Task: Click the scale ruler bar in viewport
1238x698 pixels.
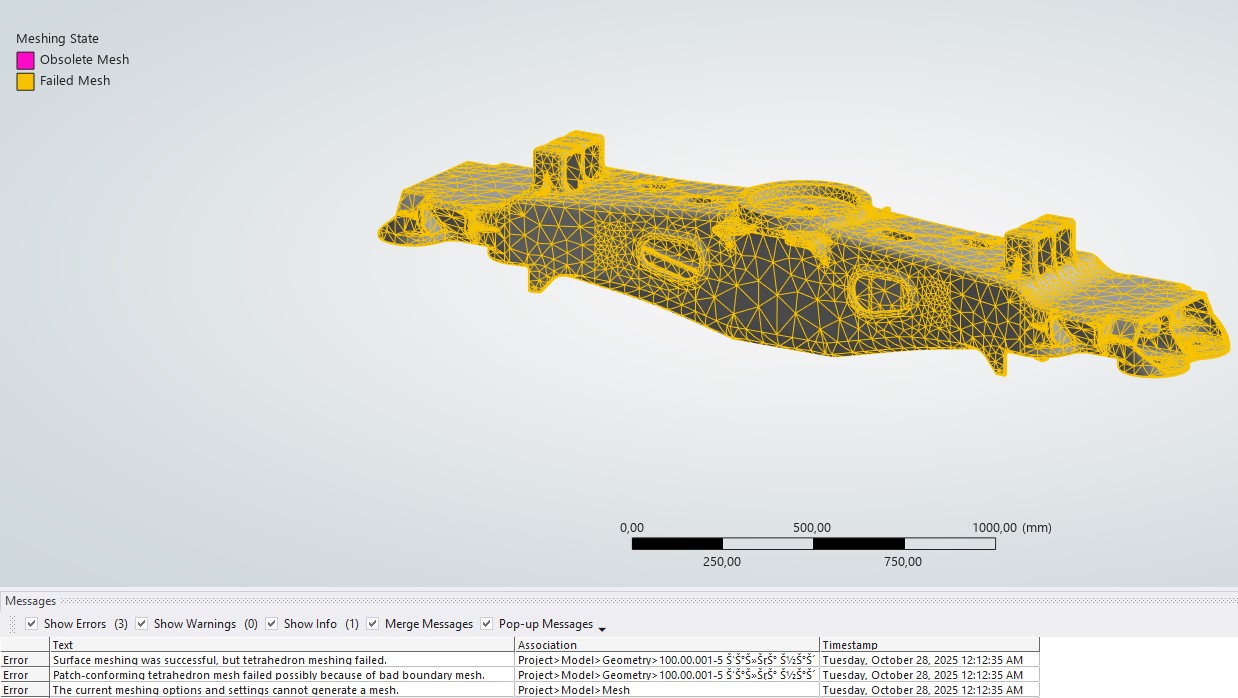Action: coord(813,544)
